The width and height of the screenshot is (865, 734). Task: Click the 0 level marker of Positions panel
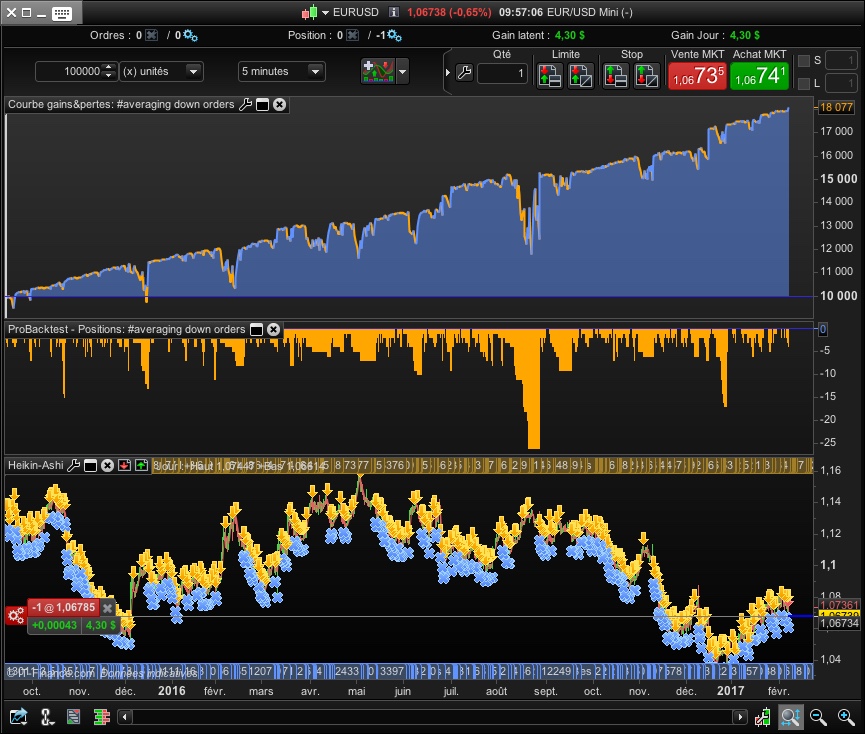[x=822, y=330]
